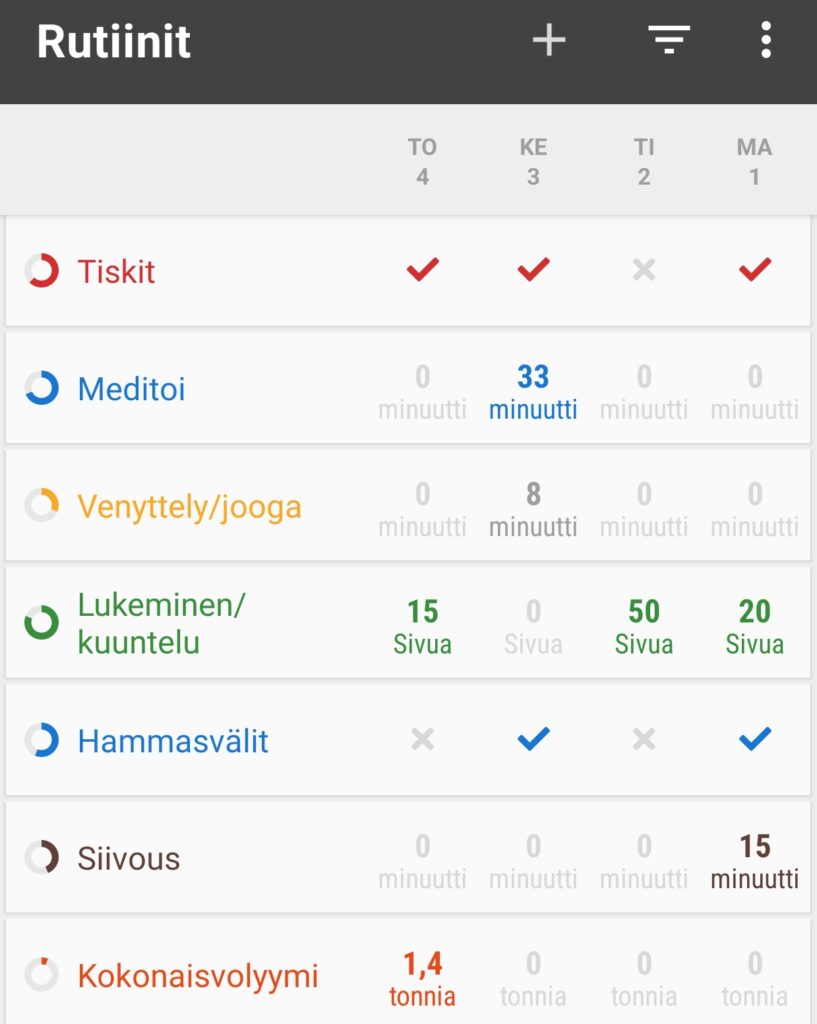The width and height of the screenshot is (817, 1024).
Task: Click the Siivous brown progress ring
Action: 42,858
